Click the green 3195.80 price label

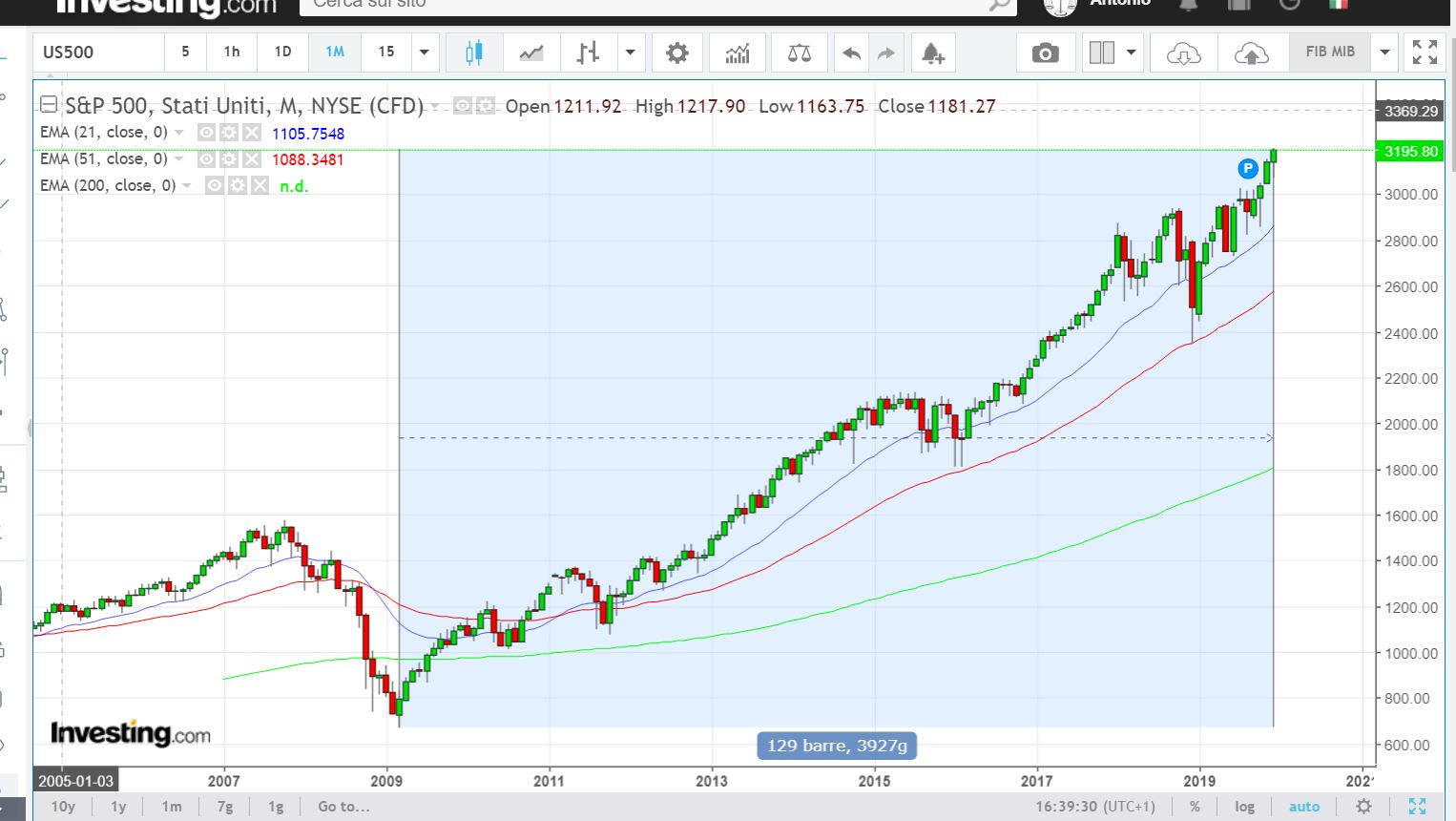(x=1411, y=151)
